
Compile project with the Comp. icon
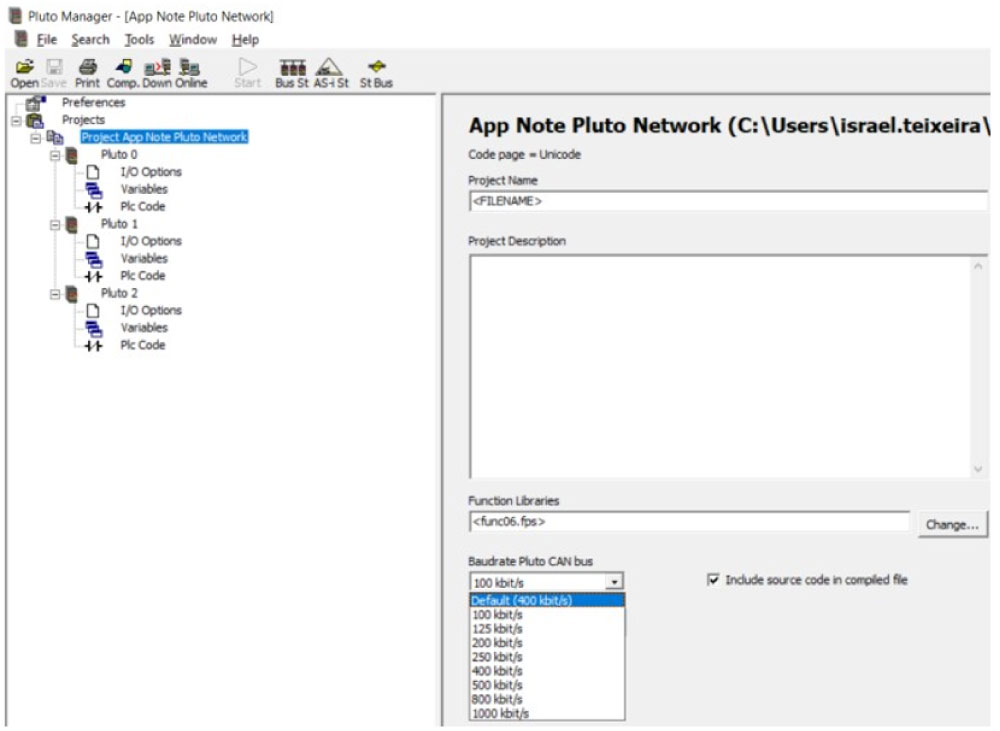[x=126, y=68]
